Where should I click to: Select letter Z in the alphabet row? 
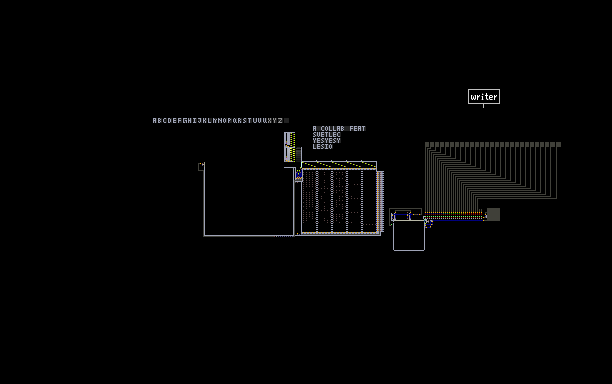tap(280, 121)
